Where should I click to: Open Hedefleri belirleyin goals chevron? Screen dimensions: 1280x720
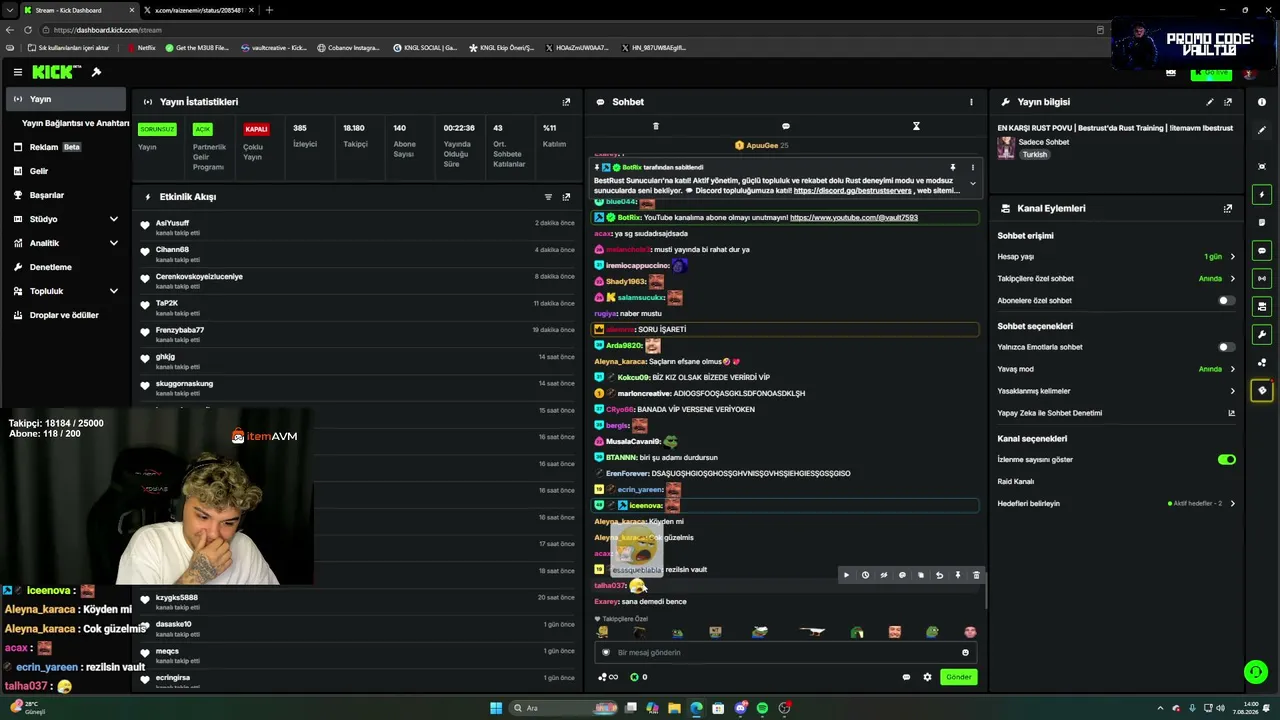pyautogui.click(x=1232, y=504)
